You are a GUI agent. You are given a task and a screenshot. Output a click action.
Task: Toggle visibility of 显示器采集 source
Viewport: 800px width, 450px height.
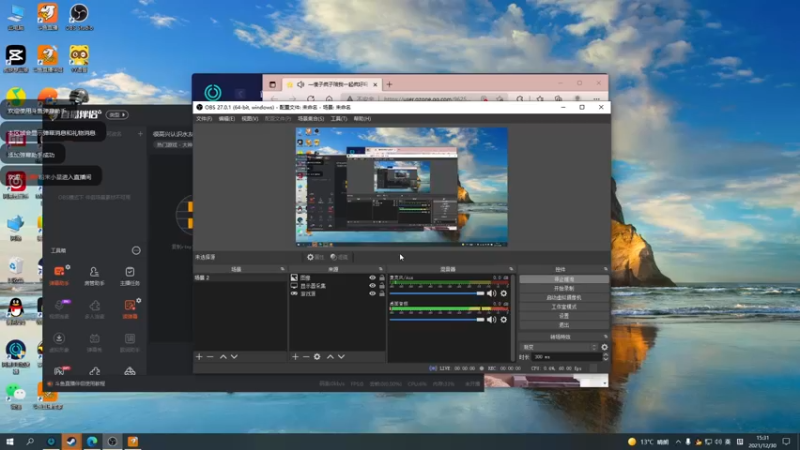[372, 286]
